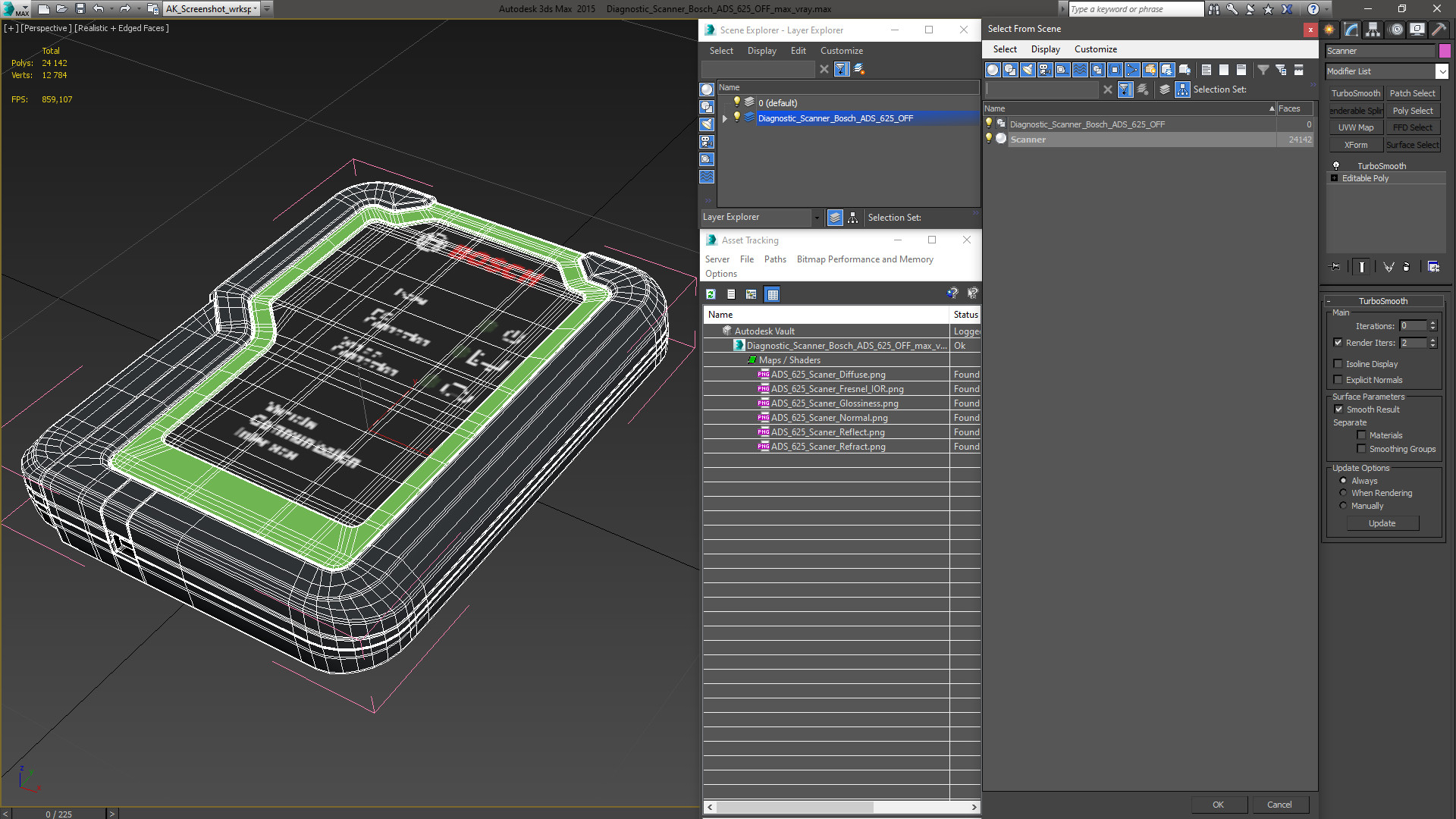Toggle Display Space Warps filter in Select From Scene

pos(1080,70)
